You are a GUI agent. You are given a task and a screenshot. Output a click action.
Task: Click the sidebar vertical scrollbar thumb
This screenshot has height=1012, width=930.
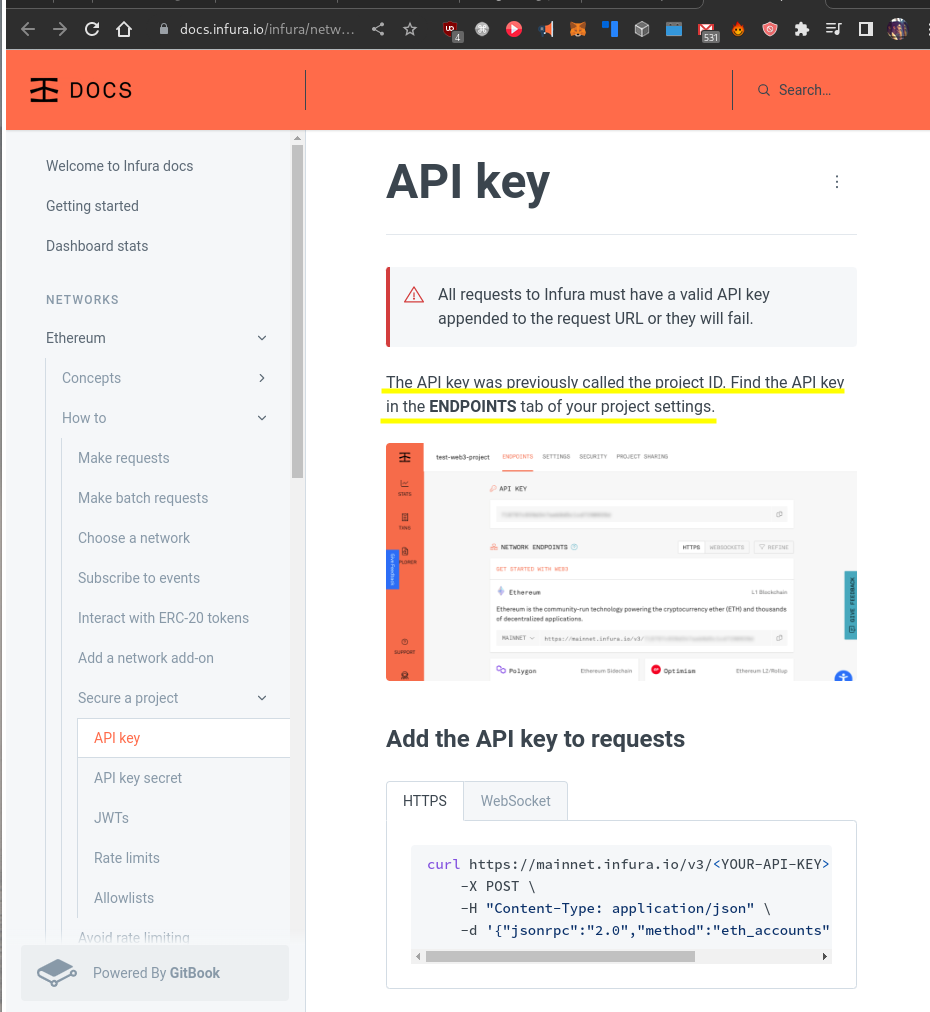coord(298,312)
